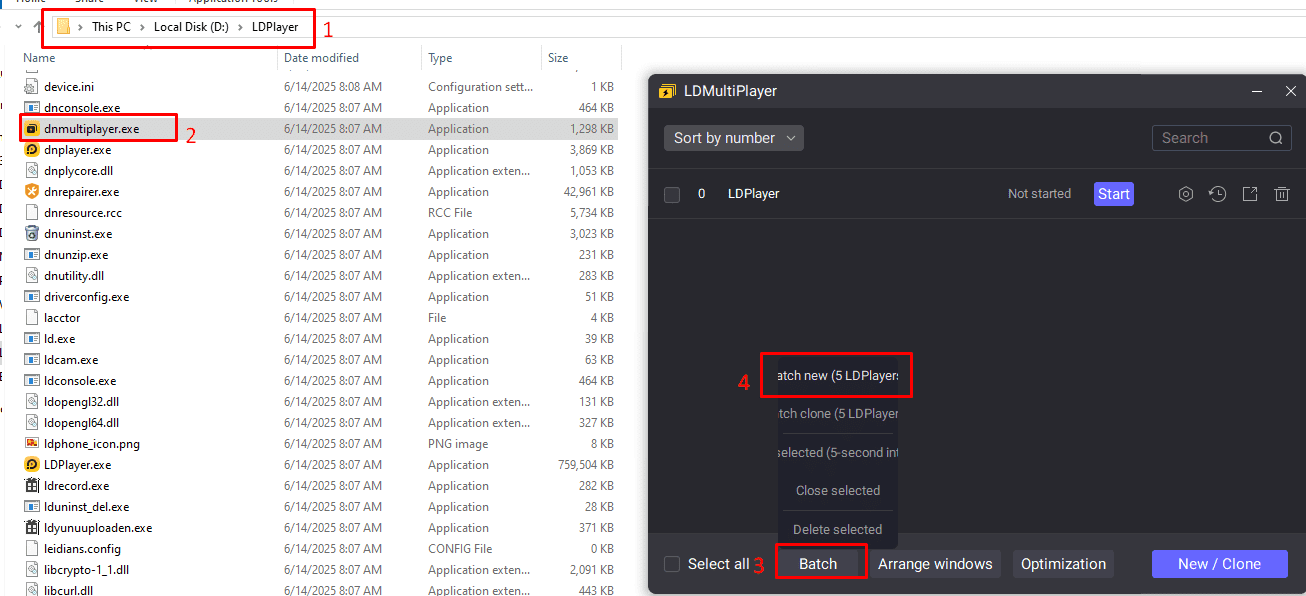
Task: Choose the selected (5-second interval) menu entry
Action: tap(838, 452)
